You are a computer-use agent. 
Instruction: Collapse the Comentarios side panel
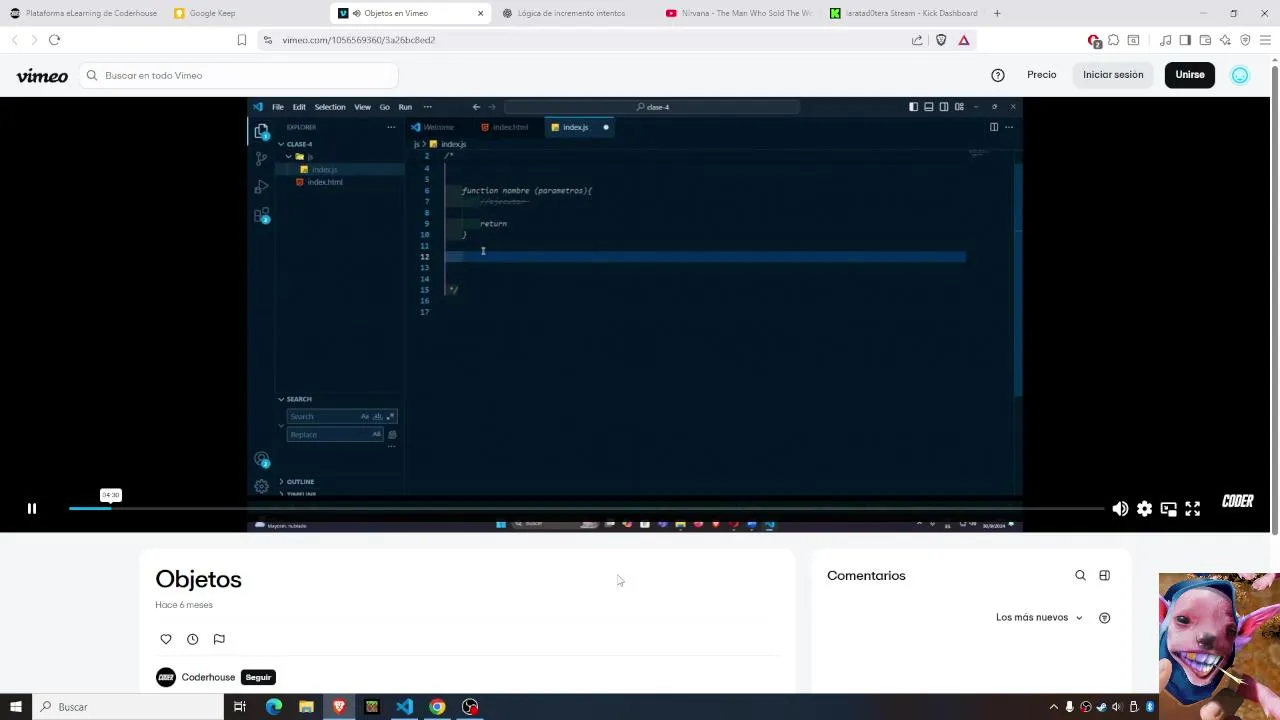[x=1104, y=576]
